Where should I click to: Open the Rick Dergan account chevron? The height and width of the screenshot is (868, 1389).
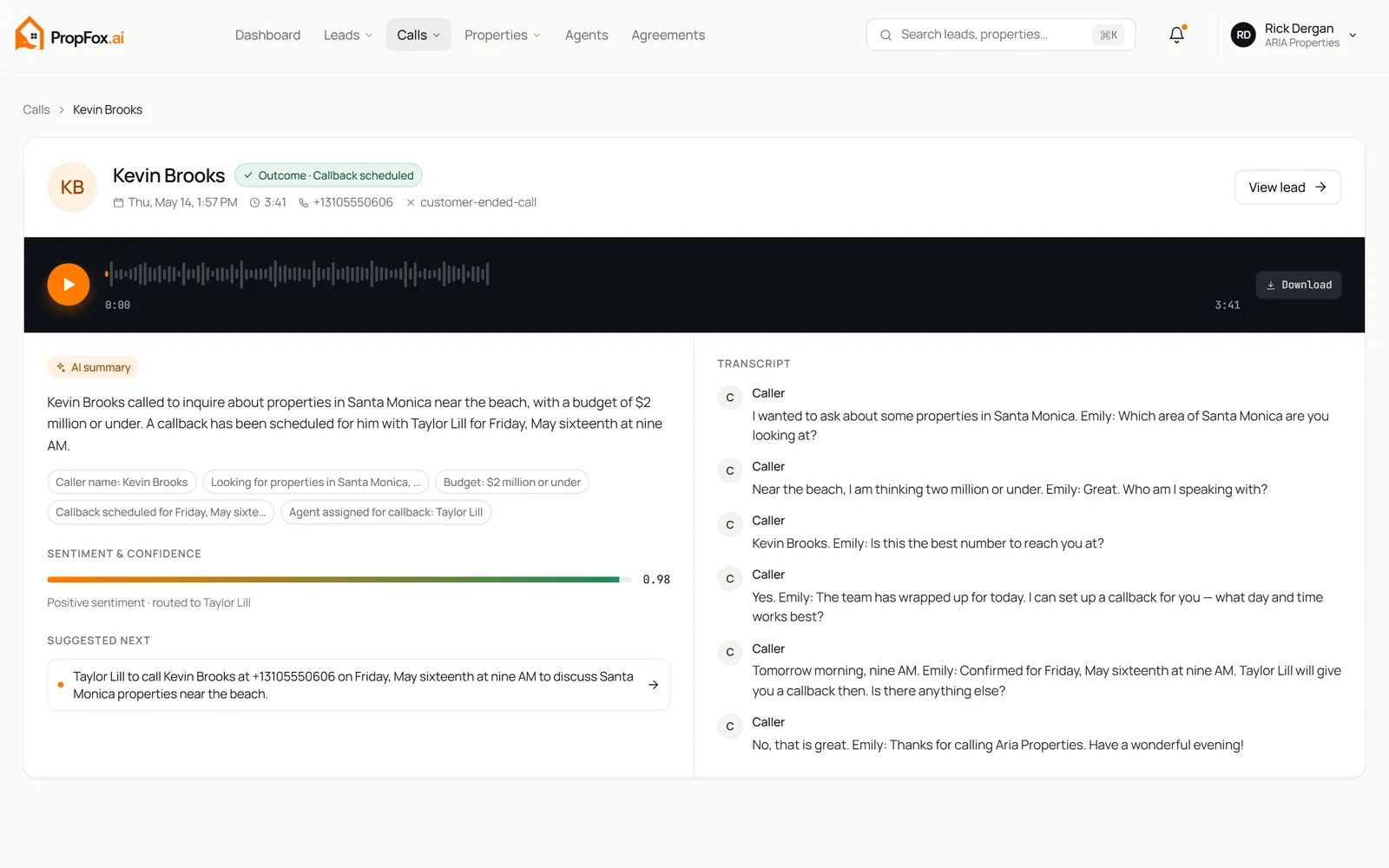coord(1353,36)
